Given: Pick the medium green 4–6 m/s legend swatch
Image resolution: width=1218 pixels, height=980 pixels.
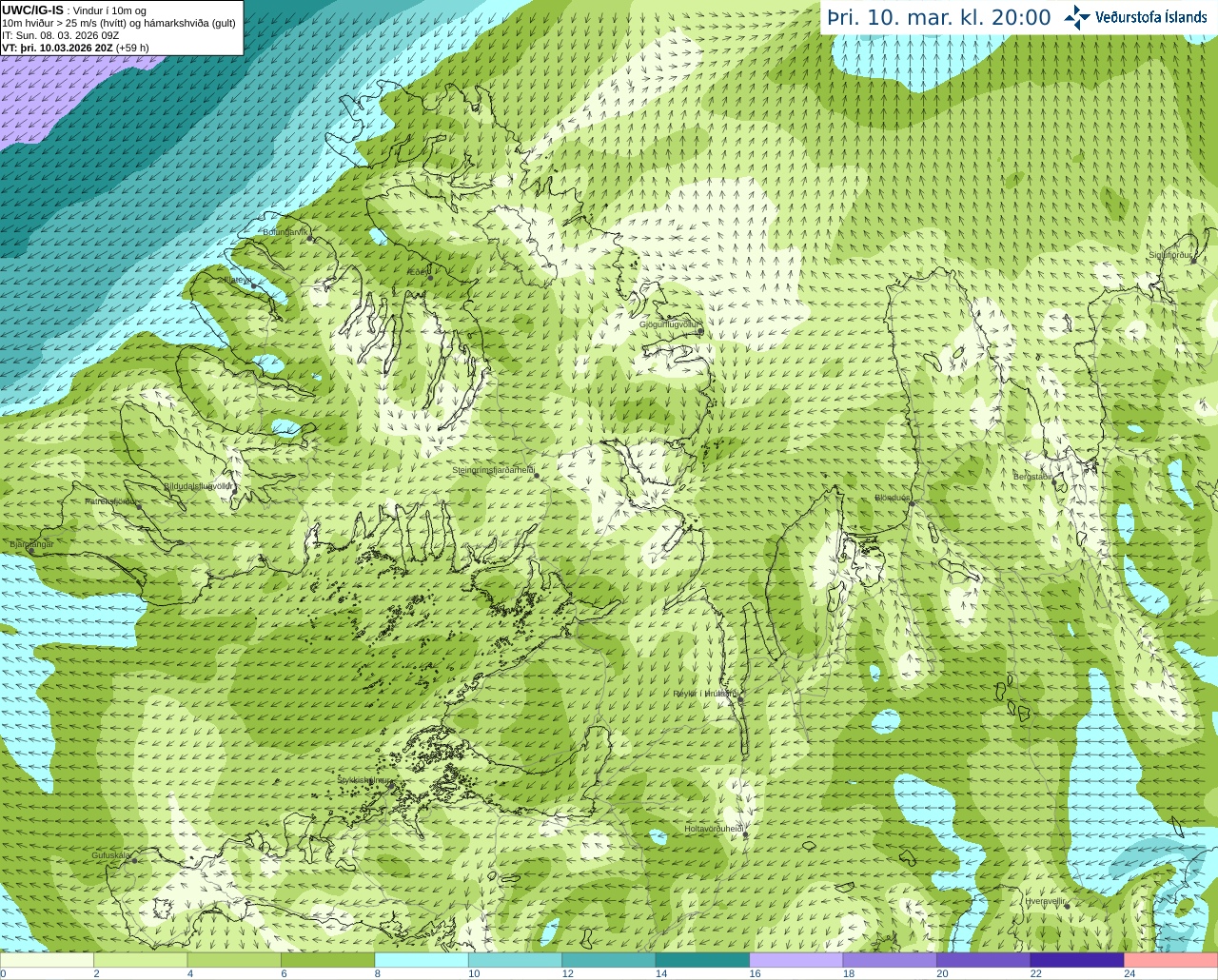Looking at the screenshot, I should [234, 960].
